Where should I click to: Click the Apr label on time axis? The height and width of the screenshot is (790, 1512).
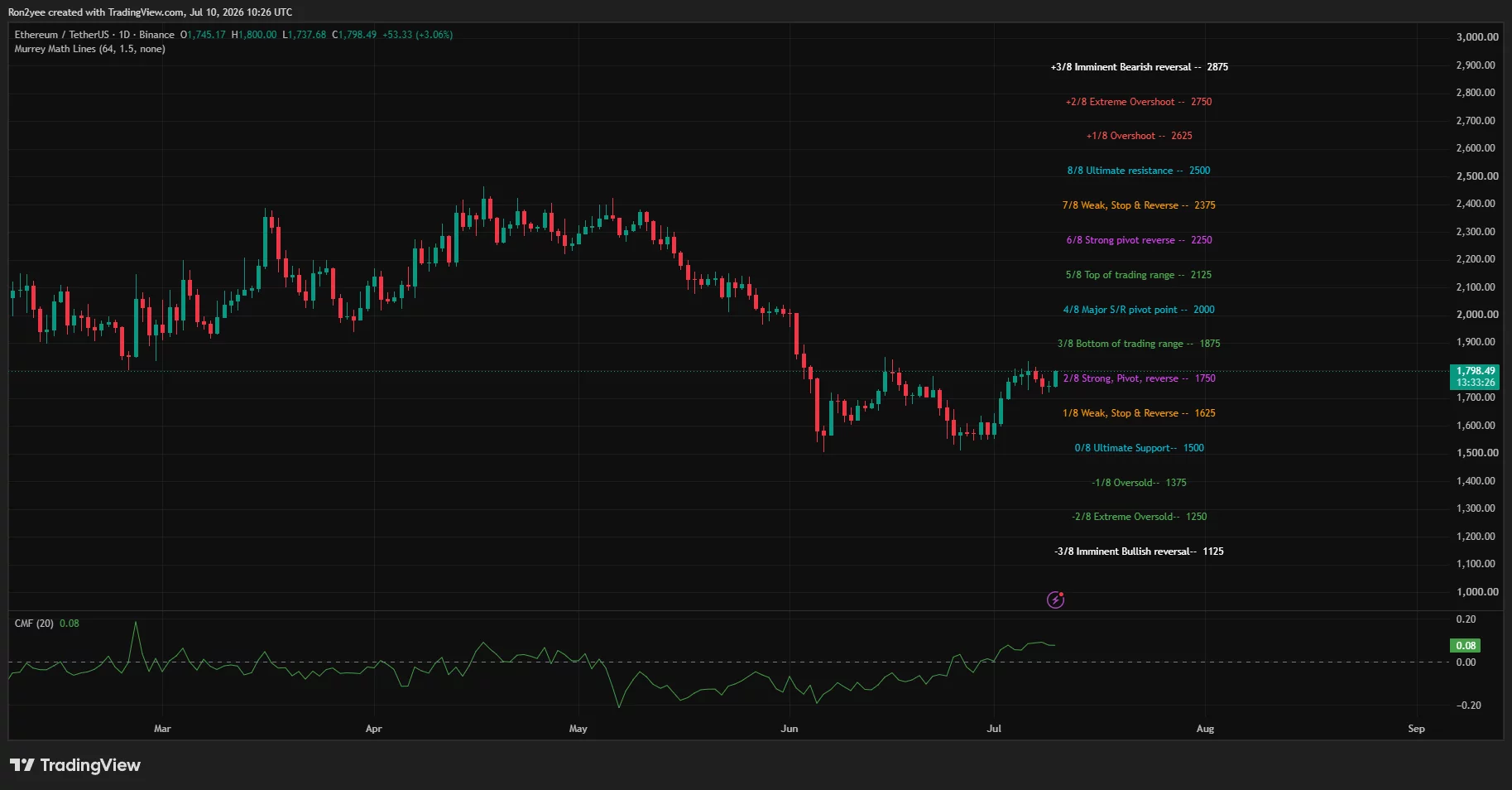point(374,729)
